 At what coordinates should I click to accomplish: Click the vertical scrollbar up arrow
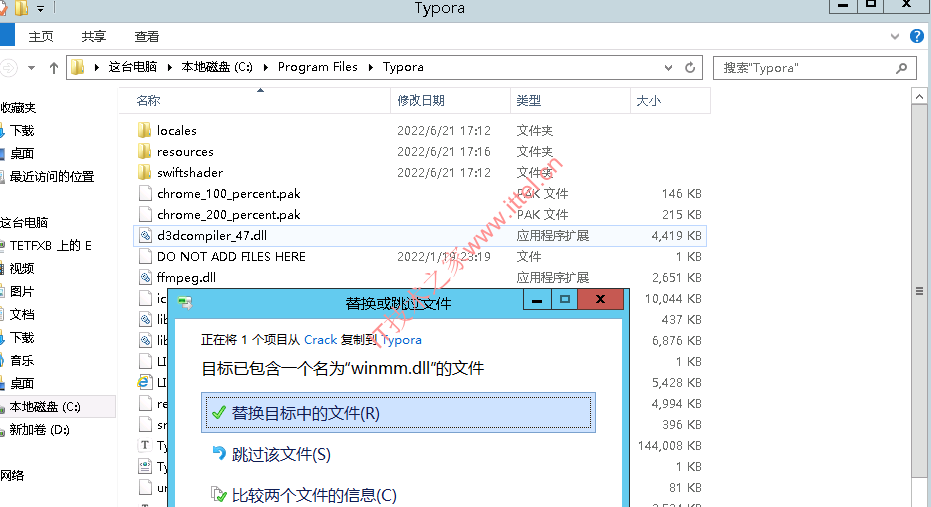pyautogui.click(x=919, y=96)
